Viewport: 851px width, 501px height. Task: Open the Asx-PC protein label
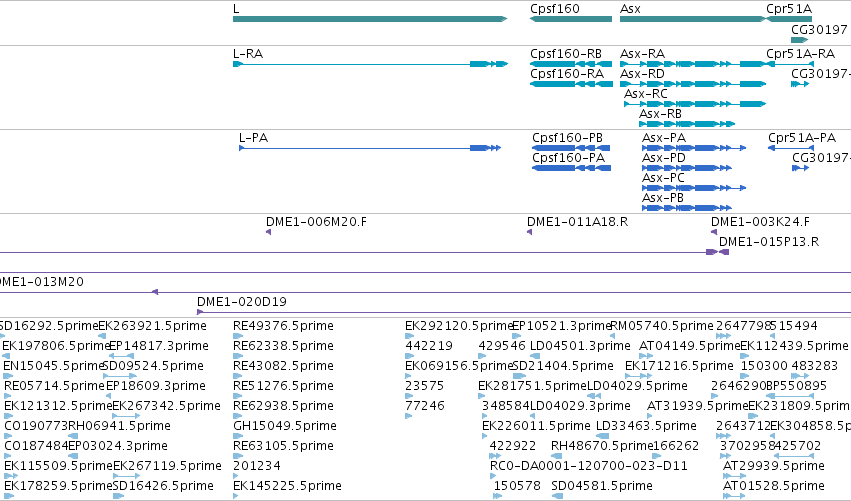[663, 178]
